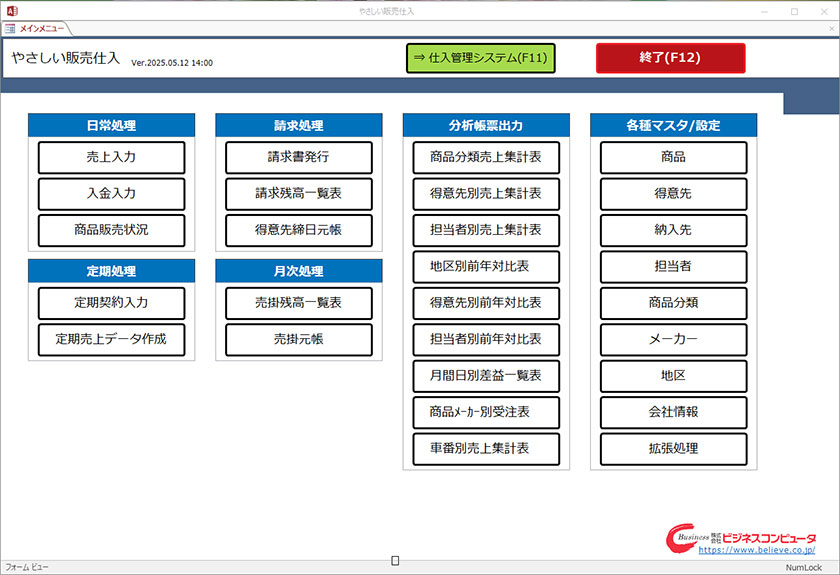Maximize the application window
The width and height of the screenshot is (840, 575).
pos(794,11)
